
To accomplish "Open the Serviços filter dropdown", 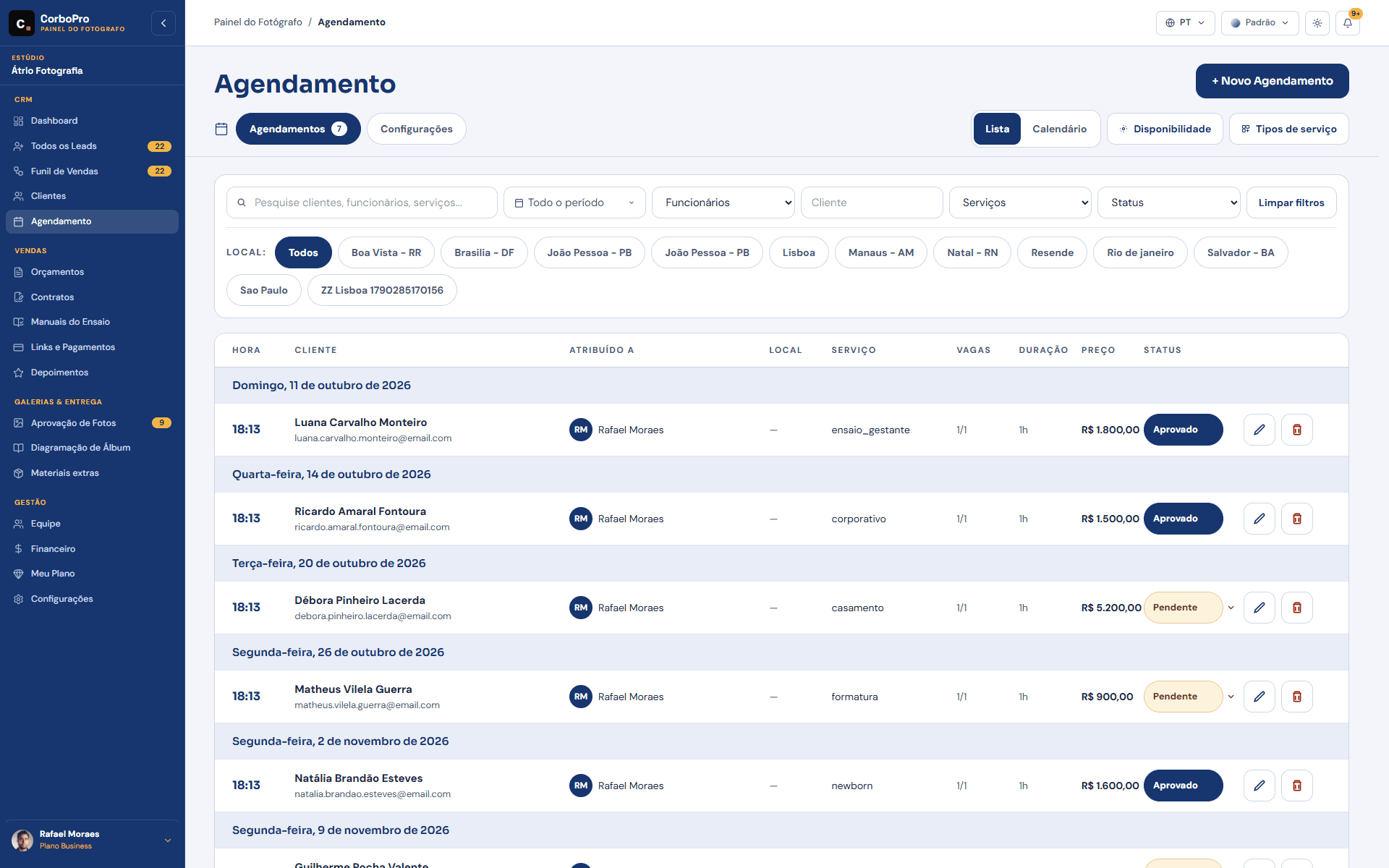I will click(1020, 203).
